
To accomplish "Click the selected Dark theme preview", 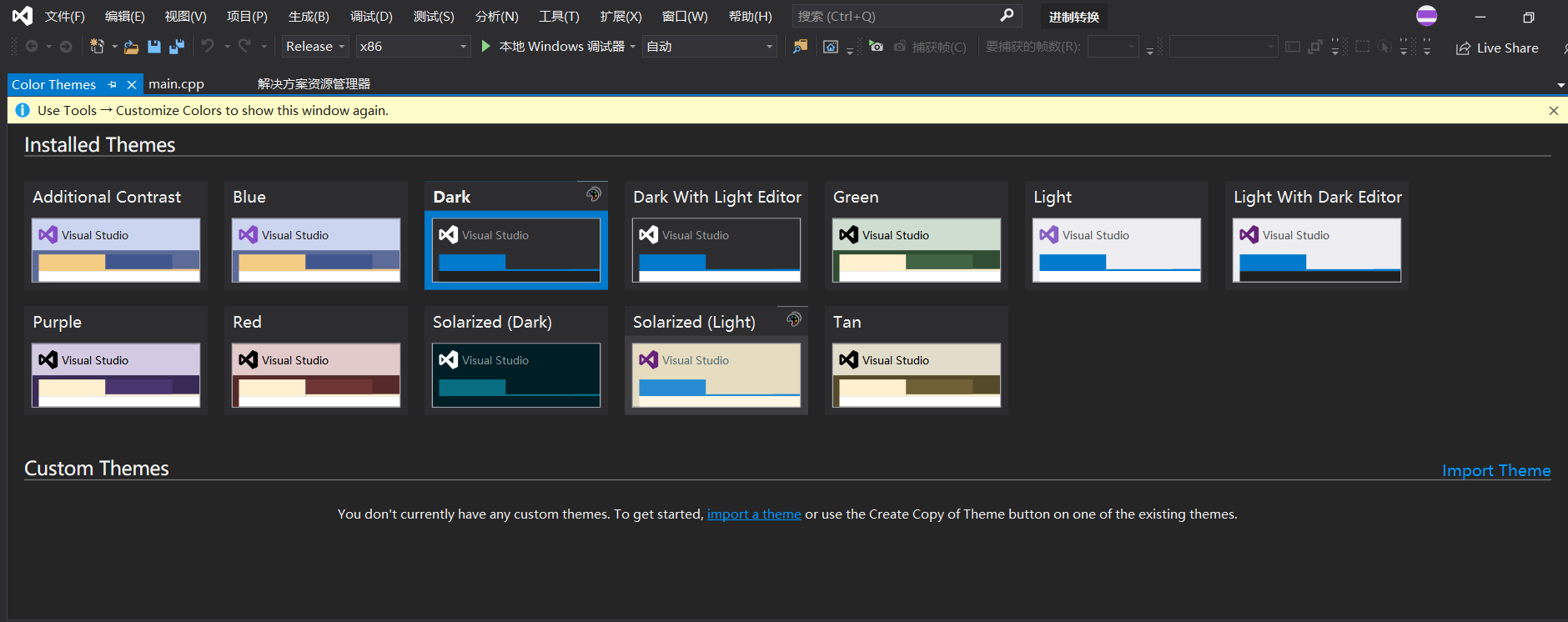I will click(x=516, y=250).
